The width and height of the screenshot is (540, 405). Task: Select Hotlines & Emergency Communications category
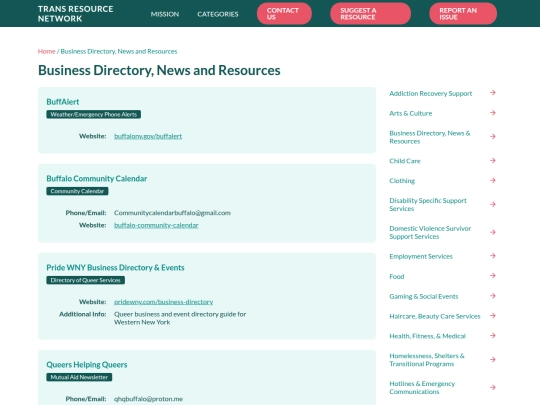click(422, 388)
